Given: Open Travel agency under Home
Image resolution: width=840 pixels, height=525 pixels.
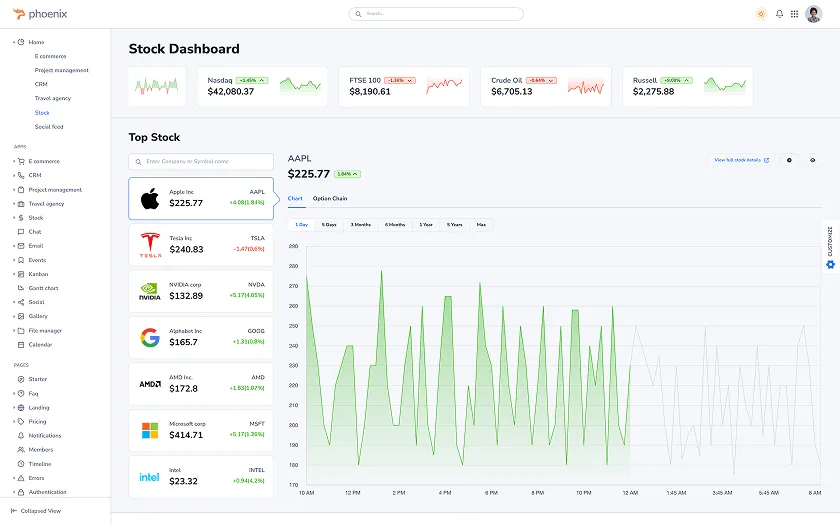Looking at the screenshot, I should click(x=52, y=99).
